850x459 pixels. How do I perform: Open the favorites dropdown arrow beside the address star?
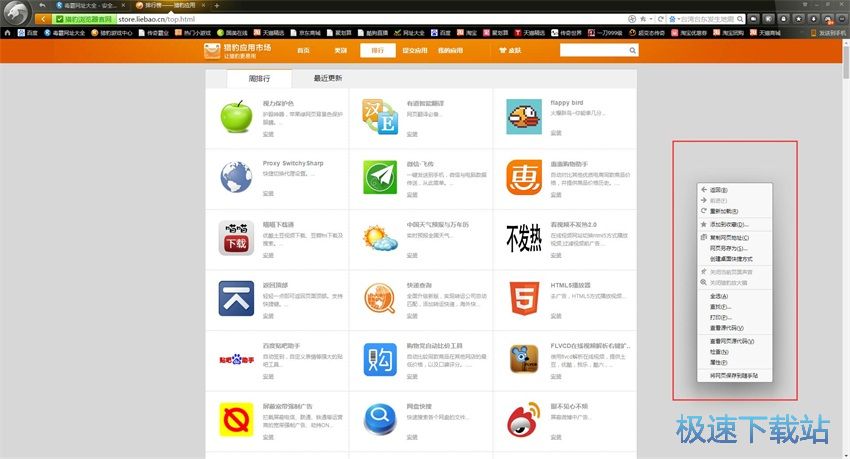[651, 19]
